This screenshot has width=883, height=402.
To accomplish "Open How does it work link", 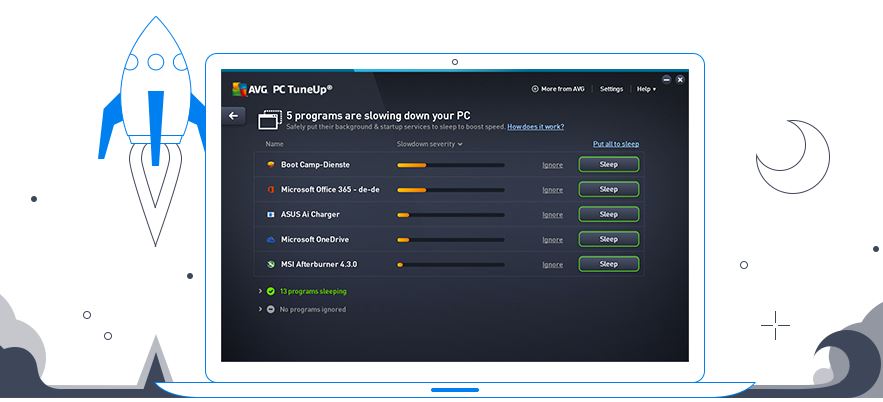I will coord(536,127).
